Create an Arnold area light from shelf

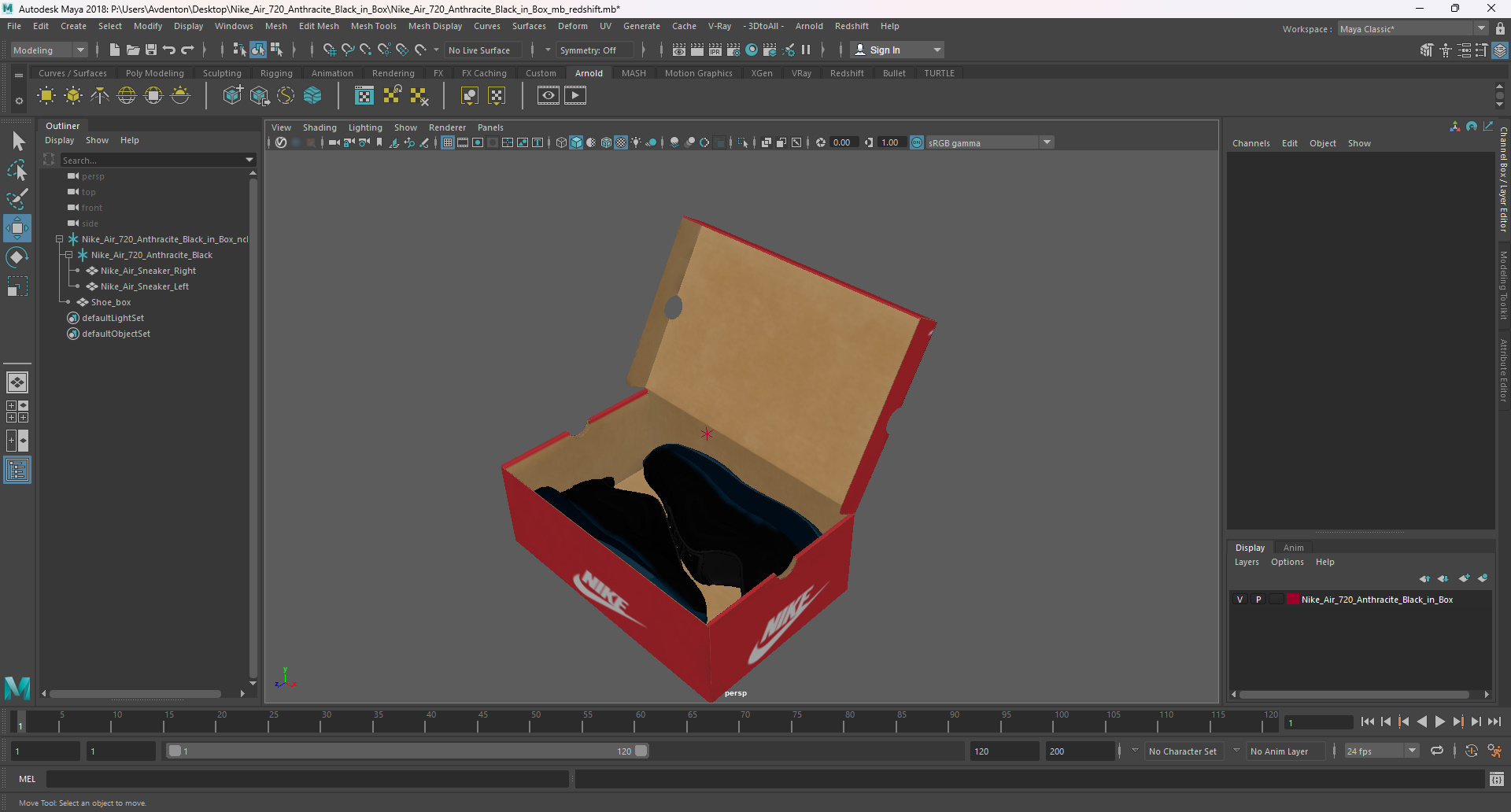pyautogui.click(x=46, y=96)
